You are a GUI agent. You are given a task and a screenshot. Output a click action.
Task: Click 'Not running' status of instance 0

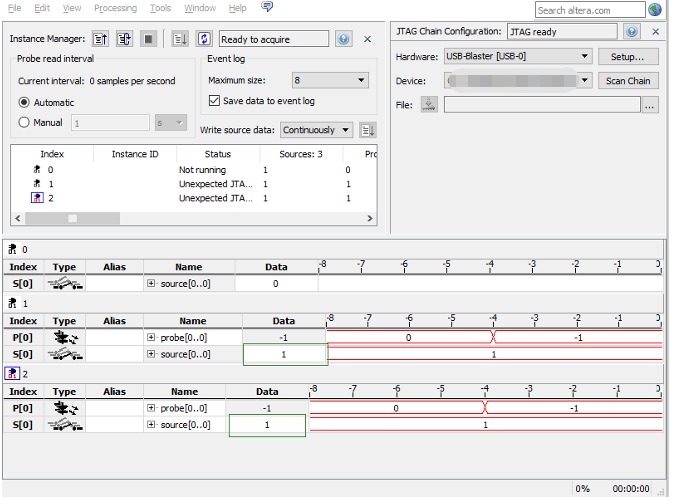[x=202, y=170]
